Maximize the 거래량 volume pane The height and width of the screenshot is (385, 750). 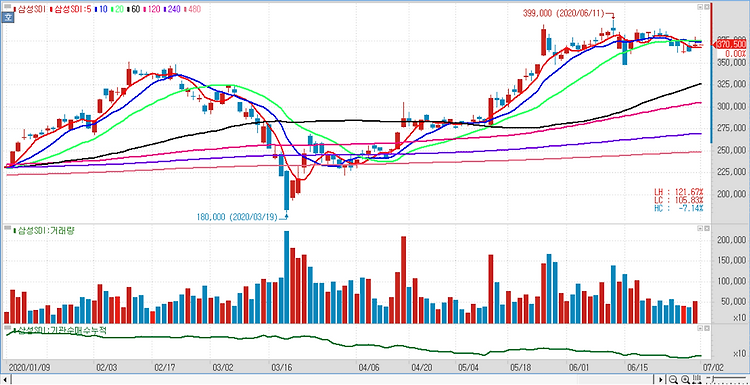coord(706,229)
